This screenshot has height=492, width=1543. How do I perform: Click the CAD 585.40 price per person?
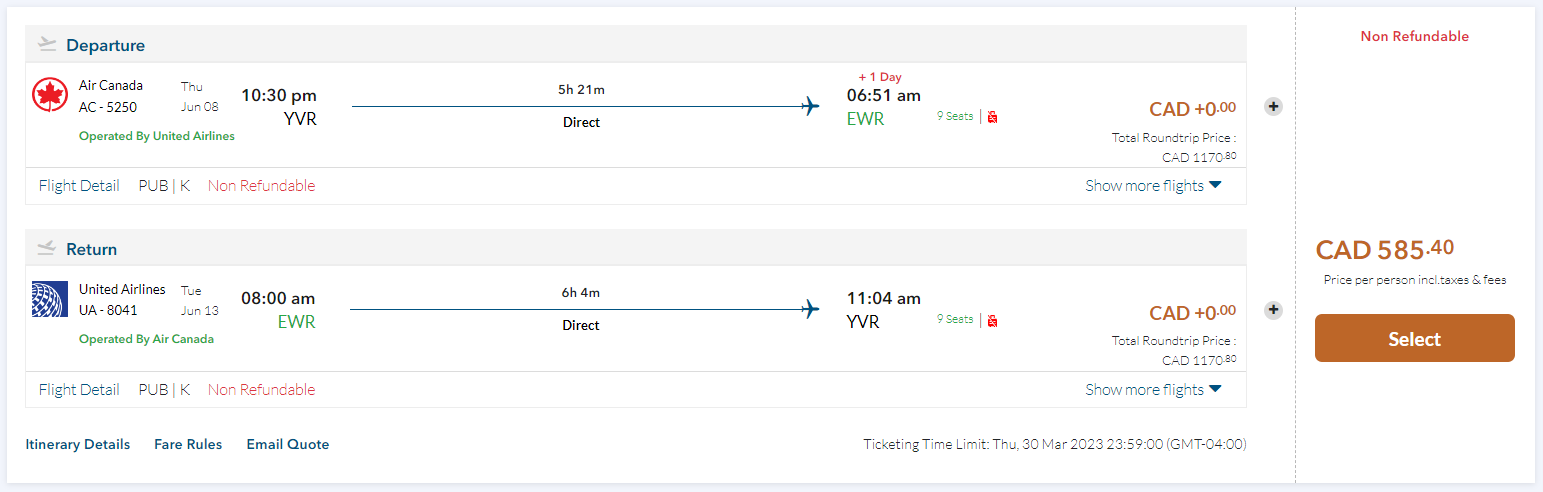pos(1386,249)
